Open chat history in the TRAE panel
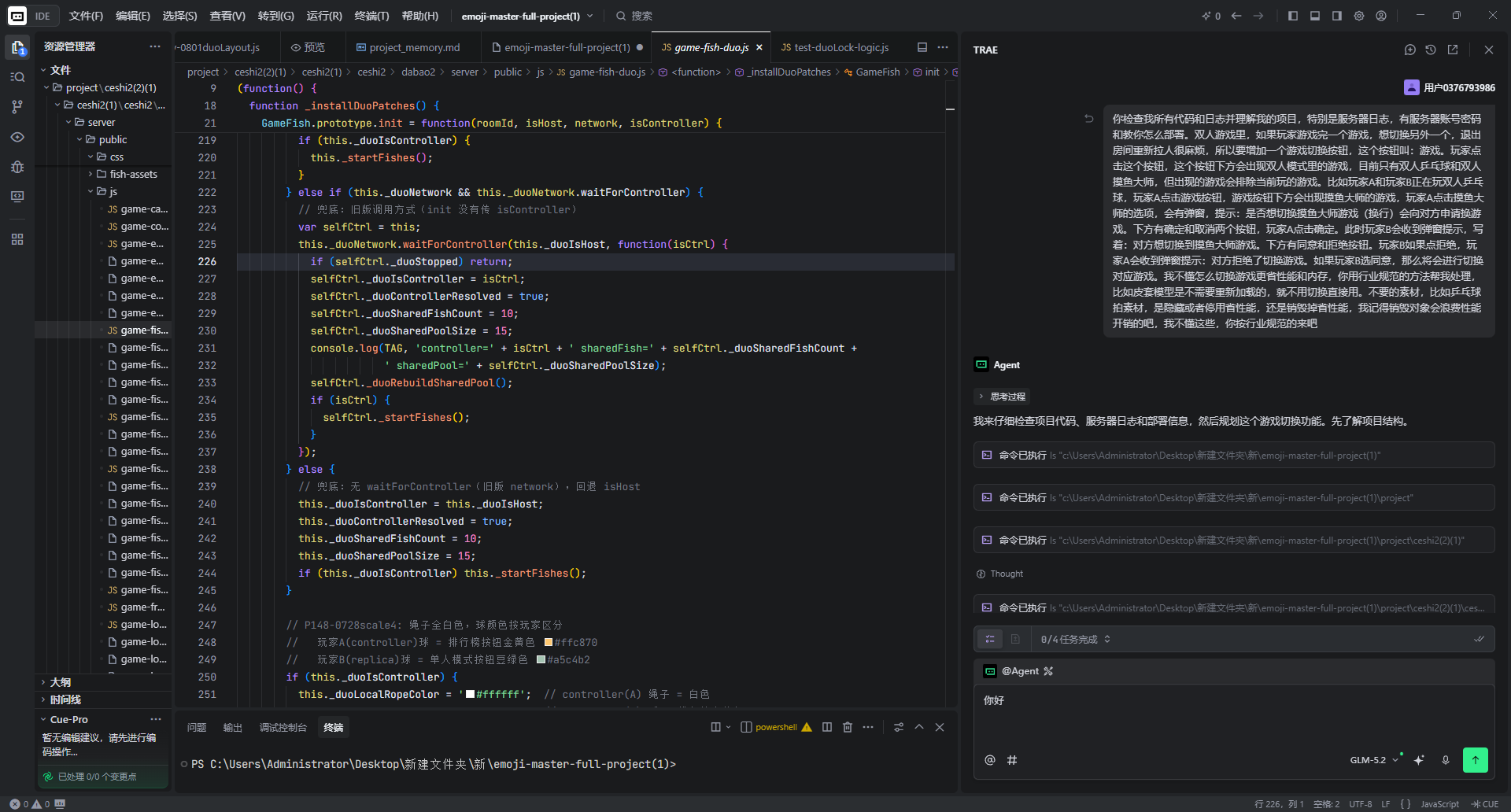Screen dimensions: 1511x812 [1431, 50]
